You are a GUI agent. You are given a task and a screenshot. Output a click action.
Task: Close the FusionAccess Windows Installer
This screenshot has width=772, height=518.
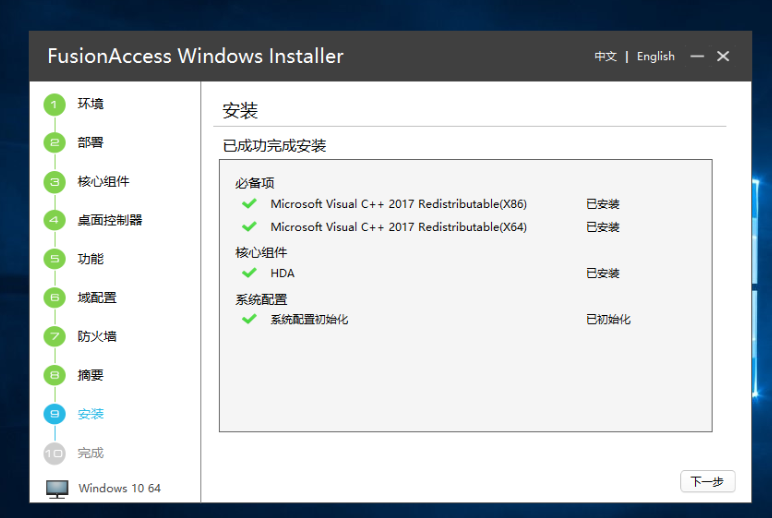(x=723, y=57)
